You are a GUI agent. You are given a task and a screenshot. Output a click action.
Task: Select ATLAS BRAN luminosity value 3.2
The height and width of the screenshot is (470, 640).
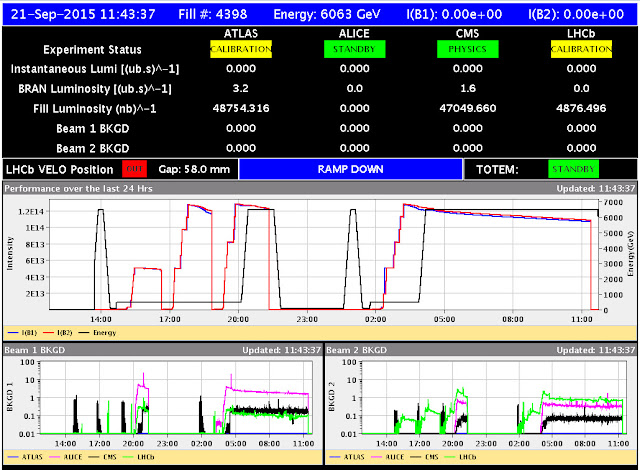click(x=241, y=89)
